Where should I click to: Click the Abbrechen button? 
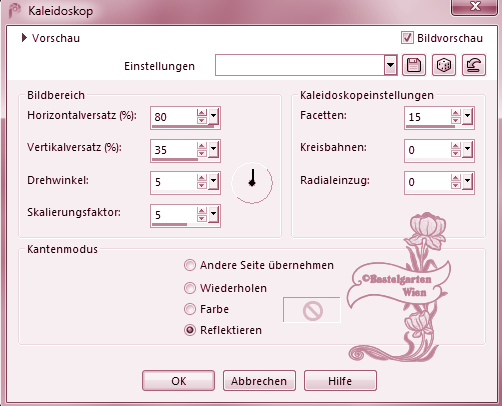[259, 381]
